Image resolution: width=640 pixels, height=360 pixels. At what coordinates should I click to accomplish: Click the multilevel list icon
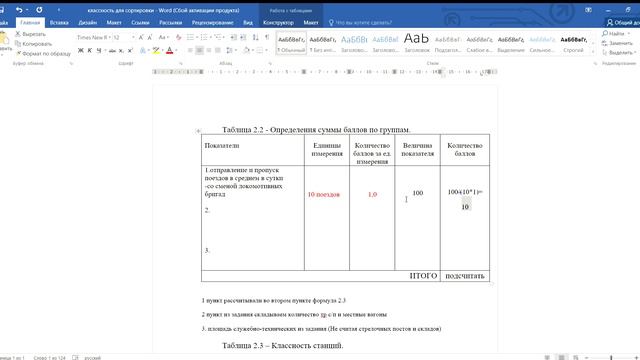pyautogui.click(x=218, y=37)
